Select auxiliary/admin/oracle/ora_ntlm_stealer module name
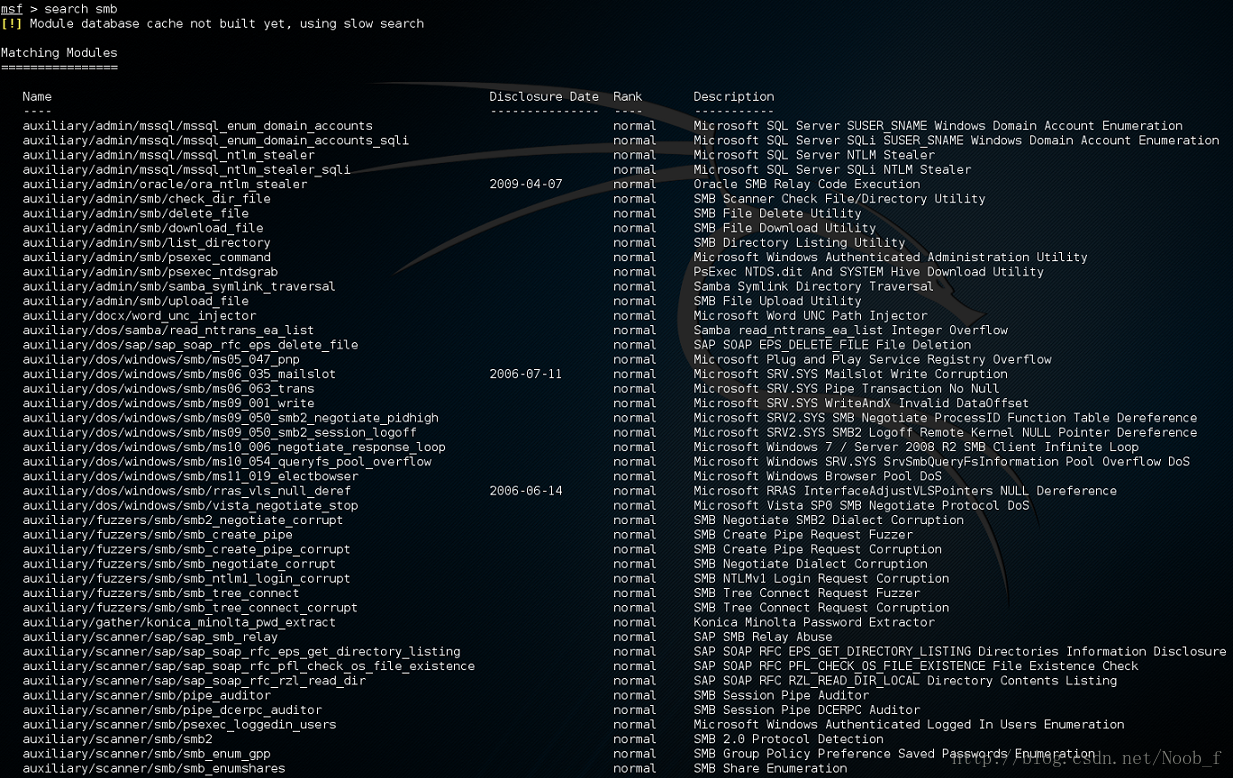The height and width of the screenshot is (778, 1233). [165, 184]
